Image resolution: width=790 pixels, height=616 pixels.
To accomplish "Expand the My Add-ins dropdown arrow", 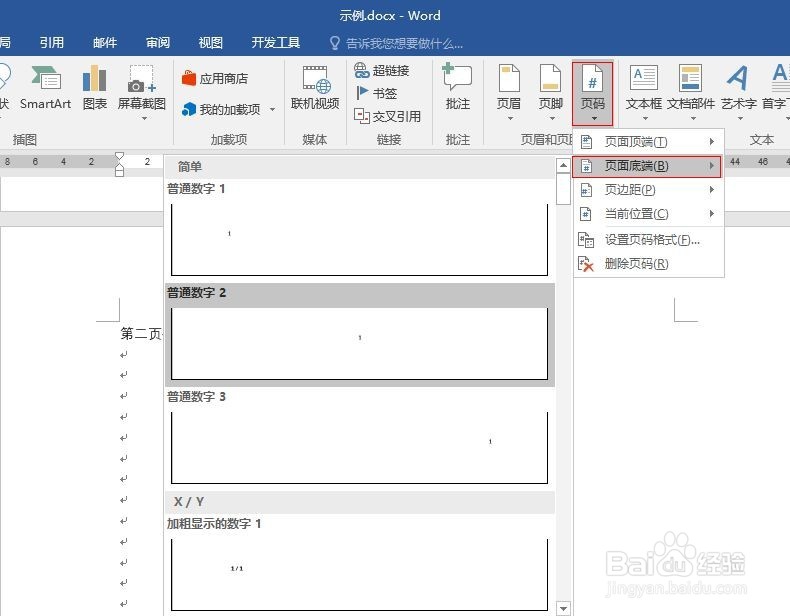I will coord(273,109).
